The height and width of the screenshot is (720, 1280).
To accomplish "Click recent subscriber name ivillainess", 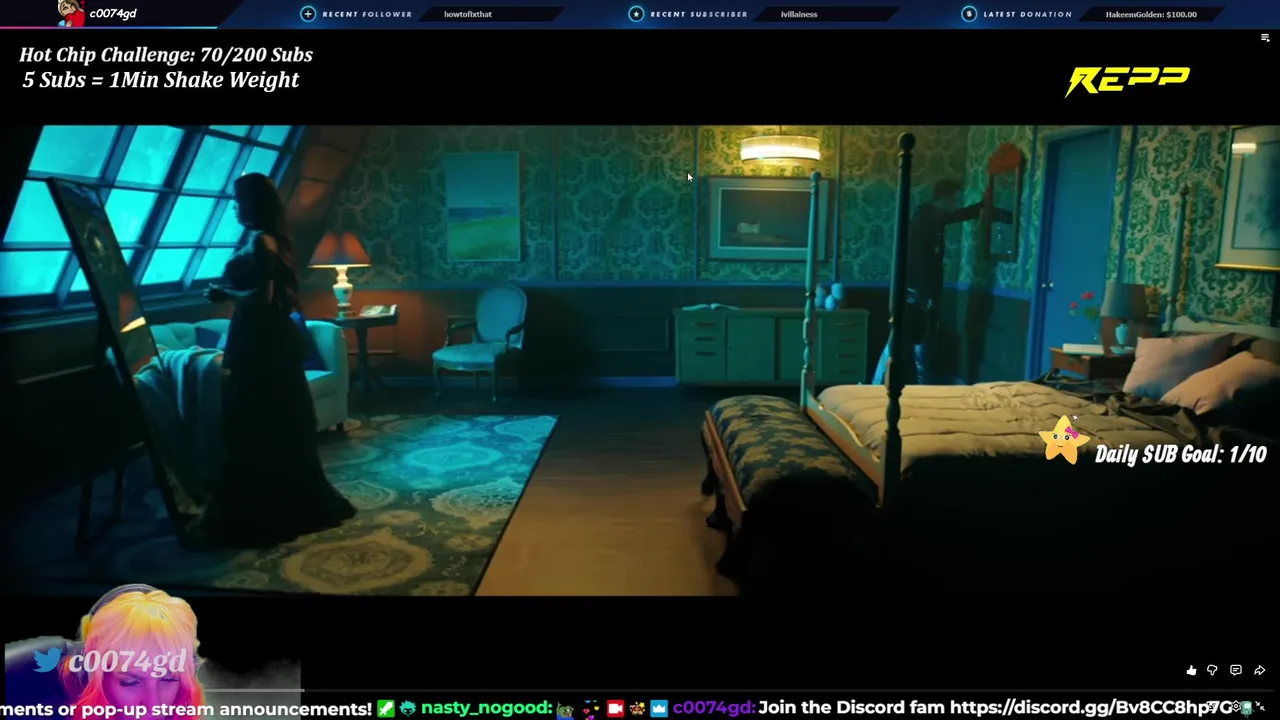I will pos(799,14).
